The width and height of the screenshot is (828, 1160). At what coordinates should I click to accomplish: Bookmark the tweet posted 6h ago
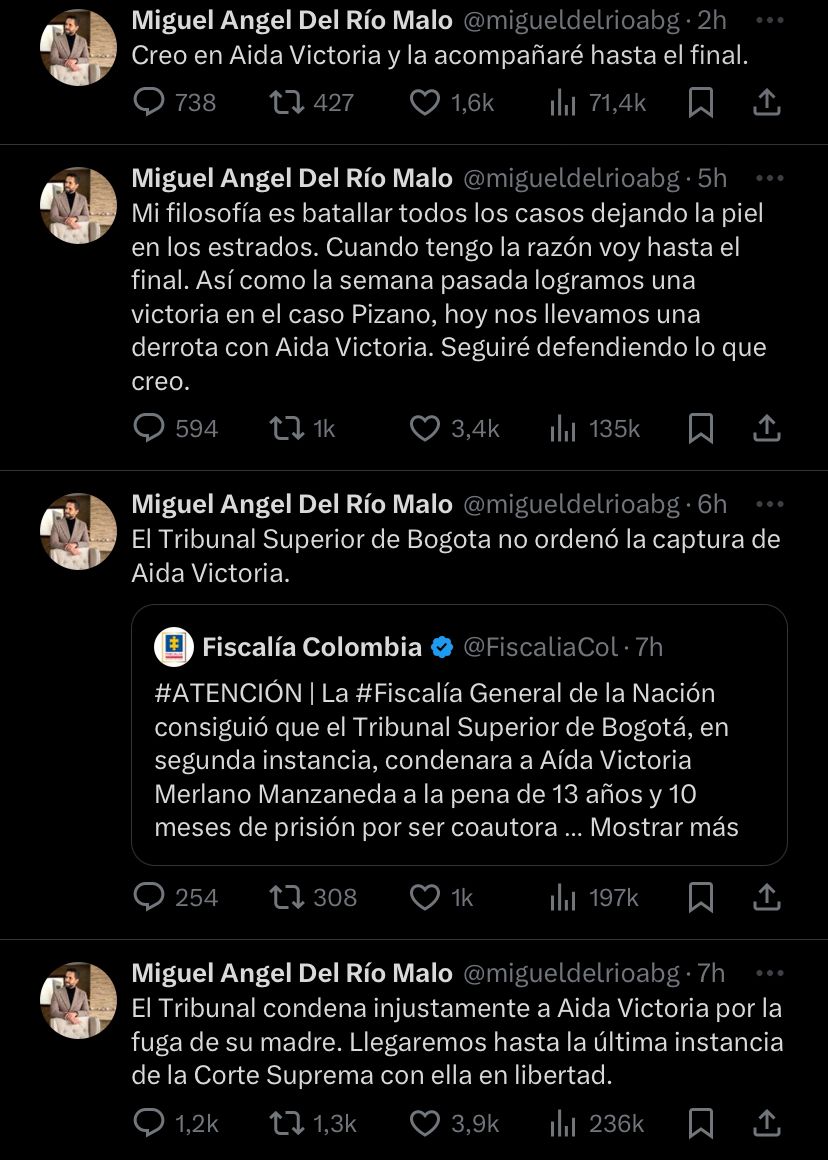(x=701, y=897)
